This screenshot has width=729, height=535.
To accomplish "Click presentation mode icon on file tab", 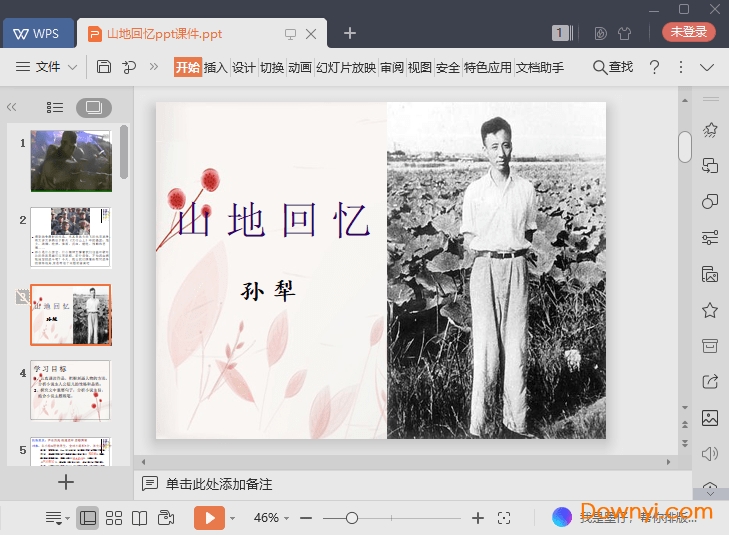I will [x=290, y=34].
